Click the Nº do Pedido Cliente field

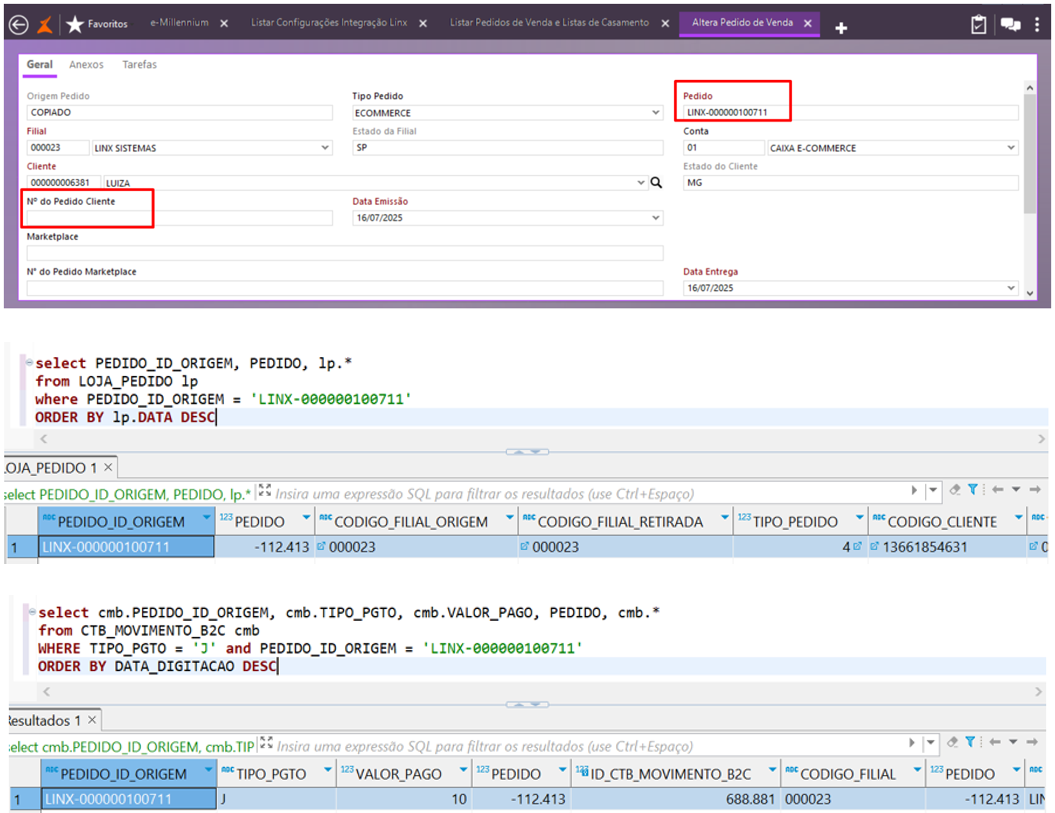pyautogui.click(x=180, y=217)
